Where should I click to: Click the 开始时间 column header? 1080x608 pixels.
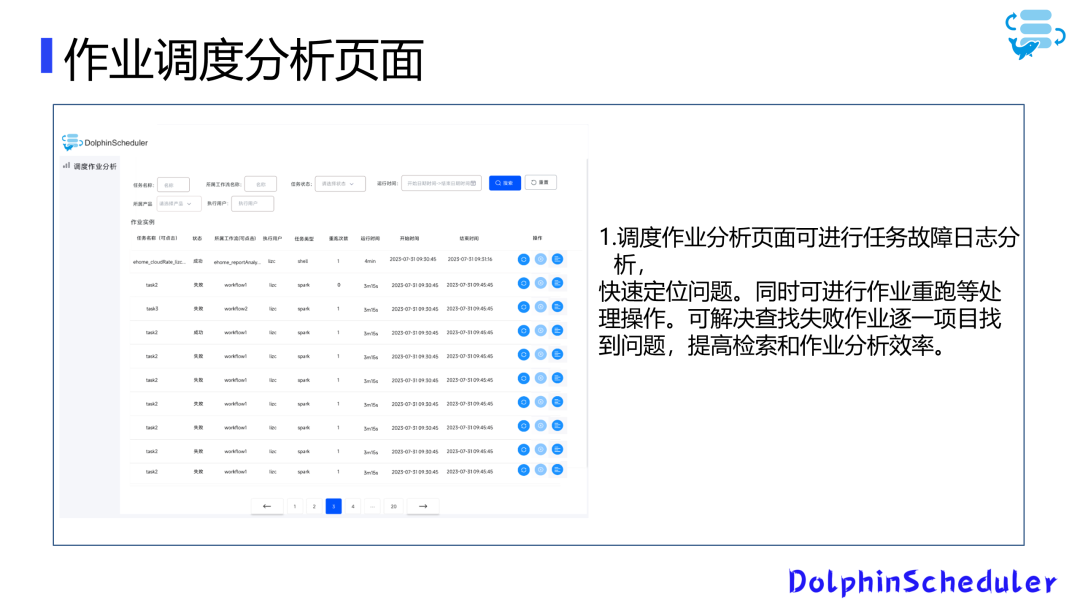coord(410,238)
